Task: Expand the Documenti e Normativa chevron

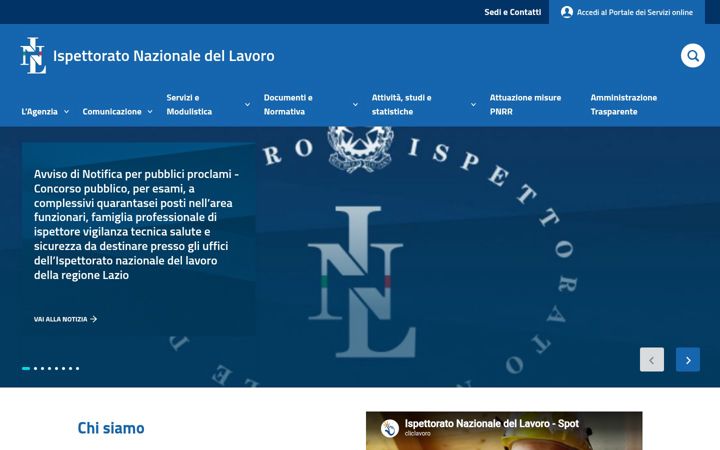Action: (x=355, y=105)
